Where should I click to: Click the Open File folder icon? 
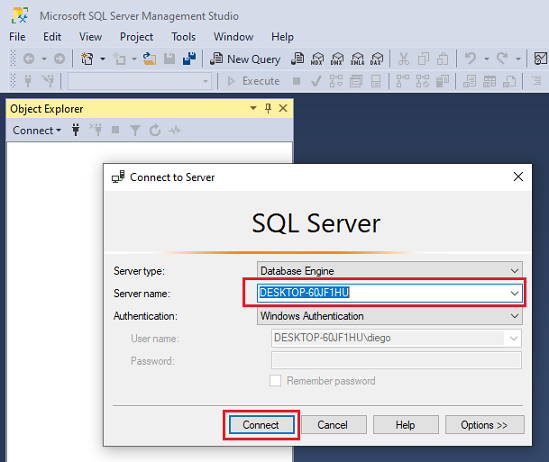coord(150,59)
